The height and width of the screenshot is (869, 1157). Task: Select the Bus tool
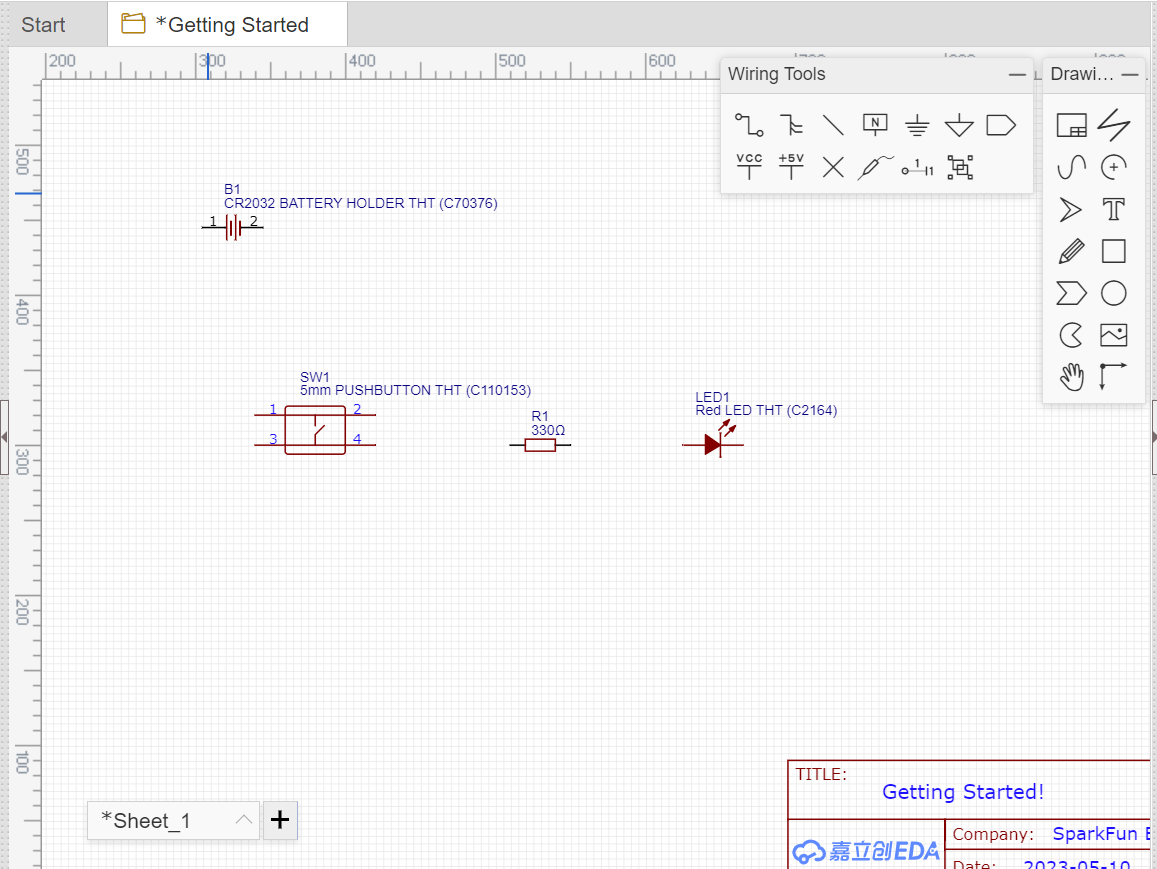point(791,124)
